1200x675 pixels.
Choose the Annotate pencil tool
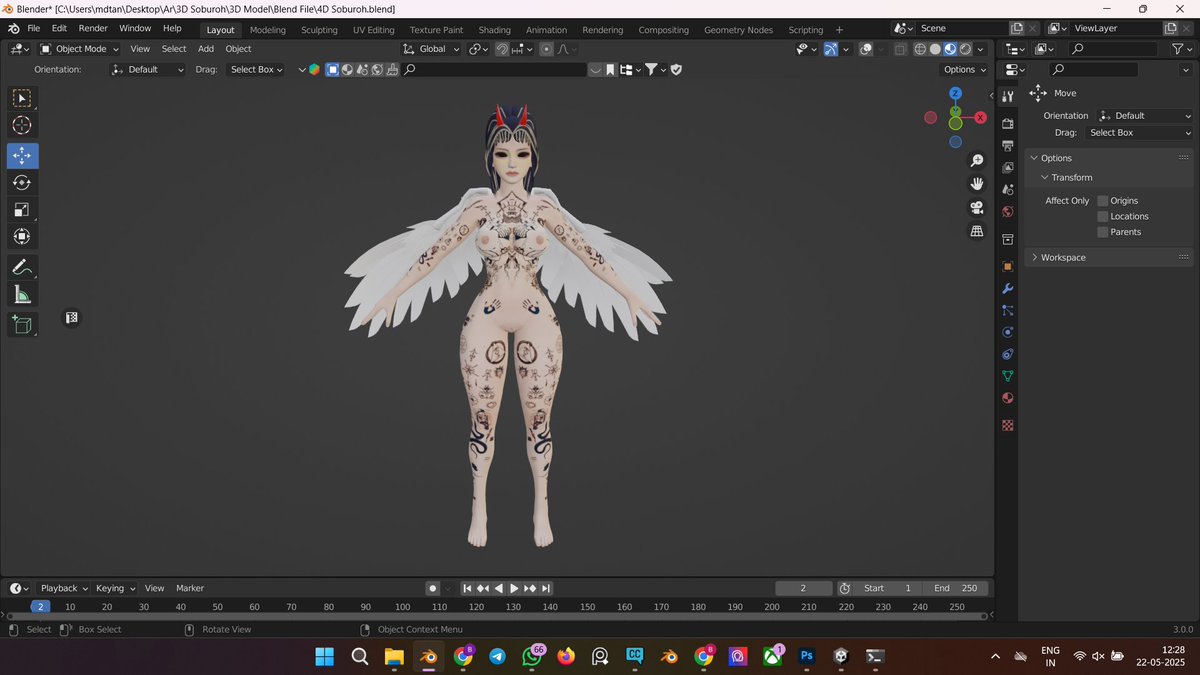point(22,268)
